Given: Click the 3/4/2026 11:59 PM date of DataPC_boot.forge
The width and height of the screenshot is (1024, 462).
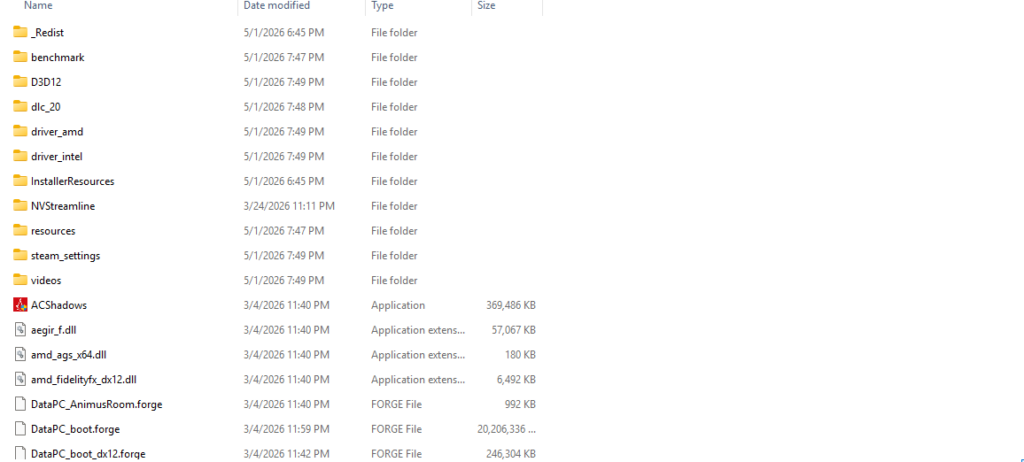Looking at the screenshot, I should [x=287, y=429].
